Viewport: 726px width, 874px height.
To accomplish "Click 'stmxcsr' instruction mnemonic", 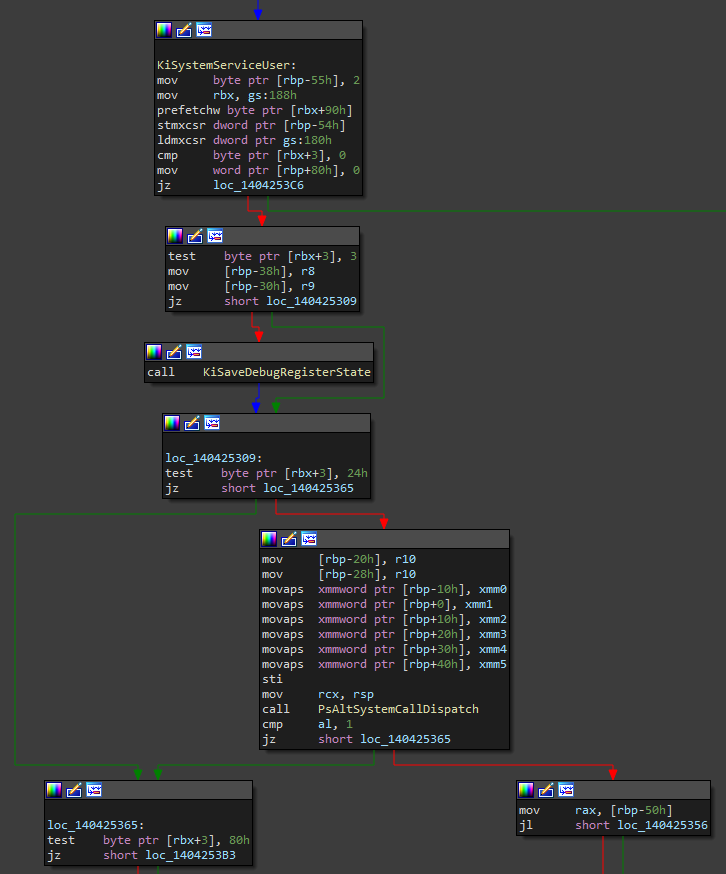I will (181, 125).
